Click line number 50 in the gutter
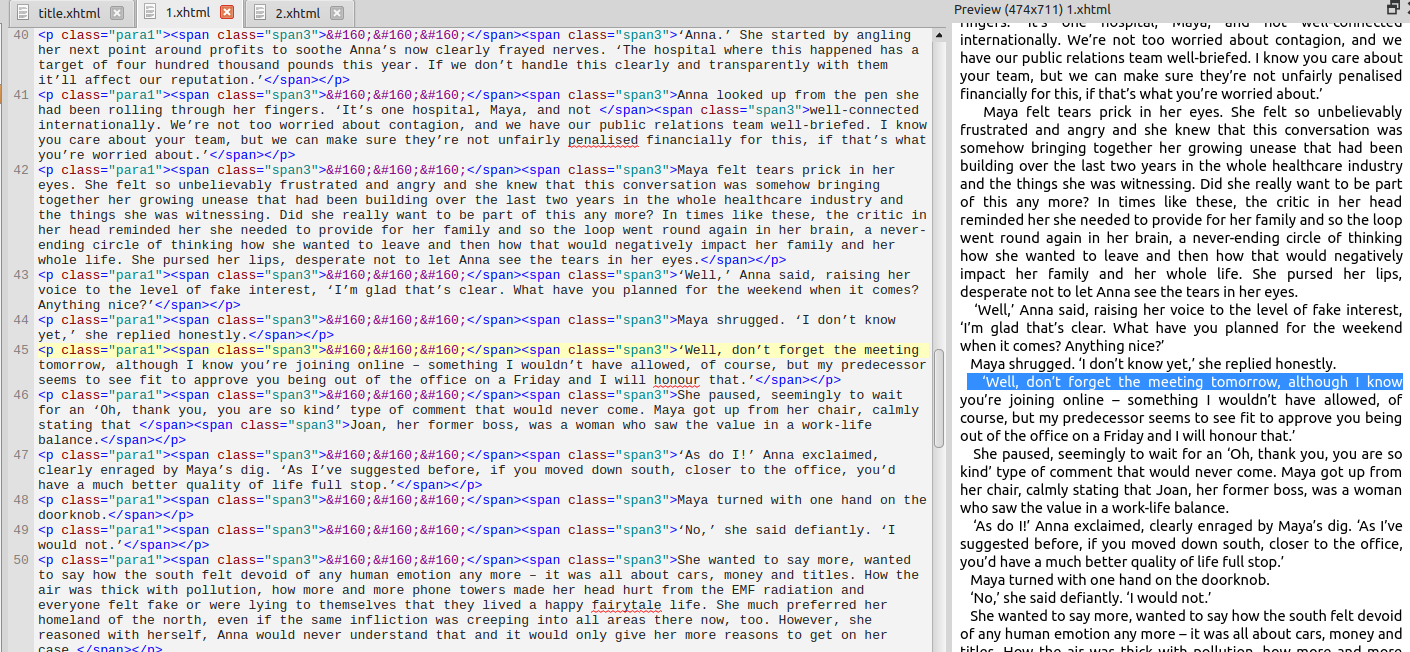This screenshot has width=1410, height=652. [21, 560]
